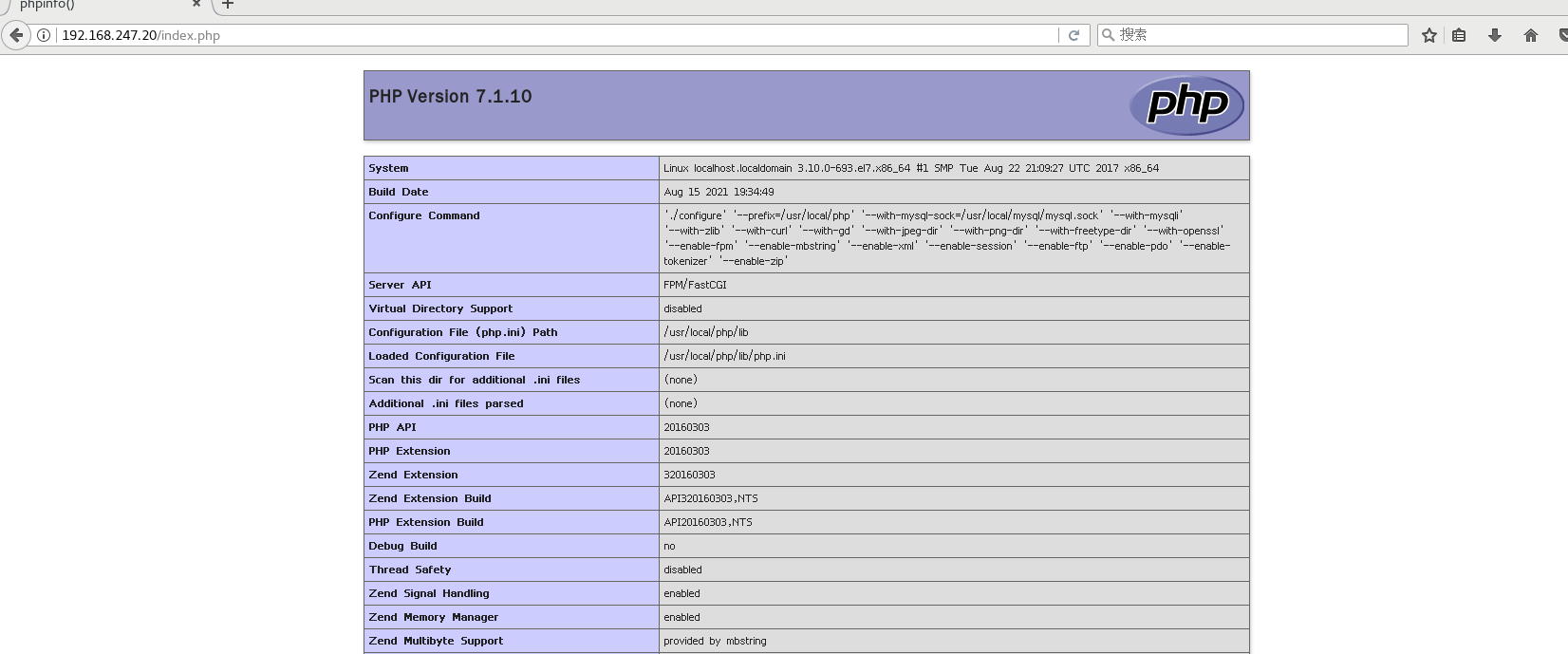Select the PHP Extension label

409,451
